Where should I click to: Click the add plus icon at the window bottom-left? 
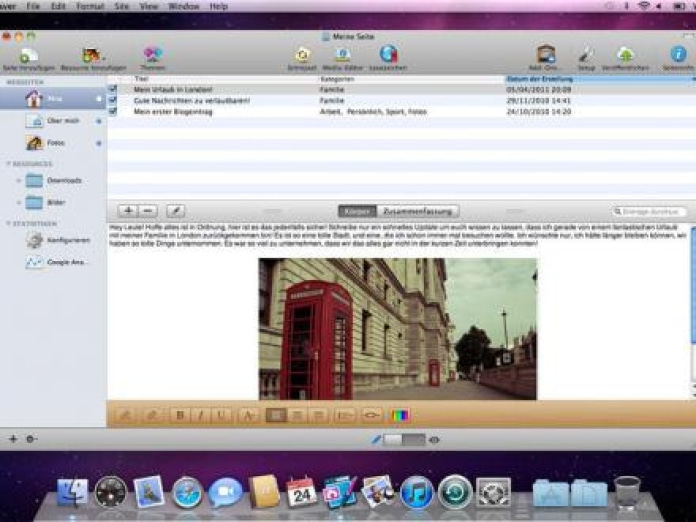click(13, 439)
